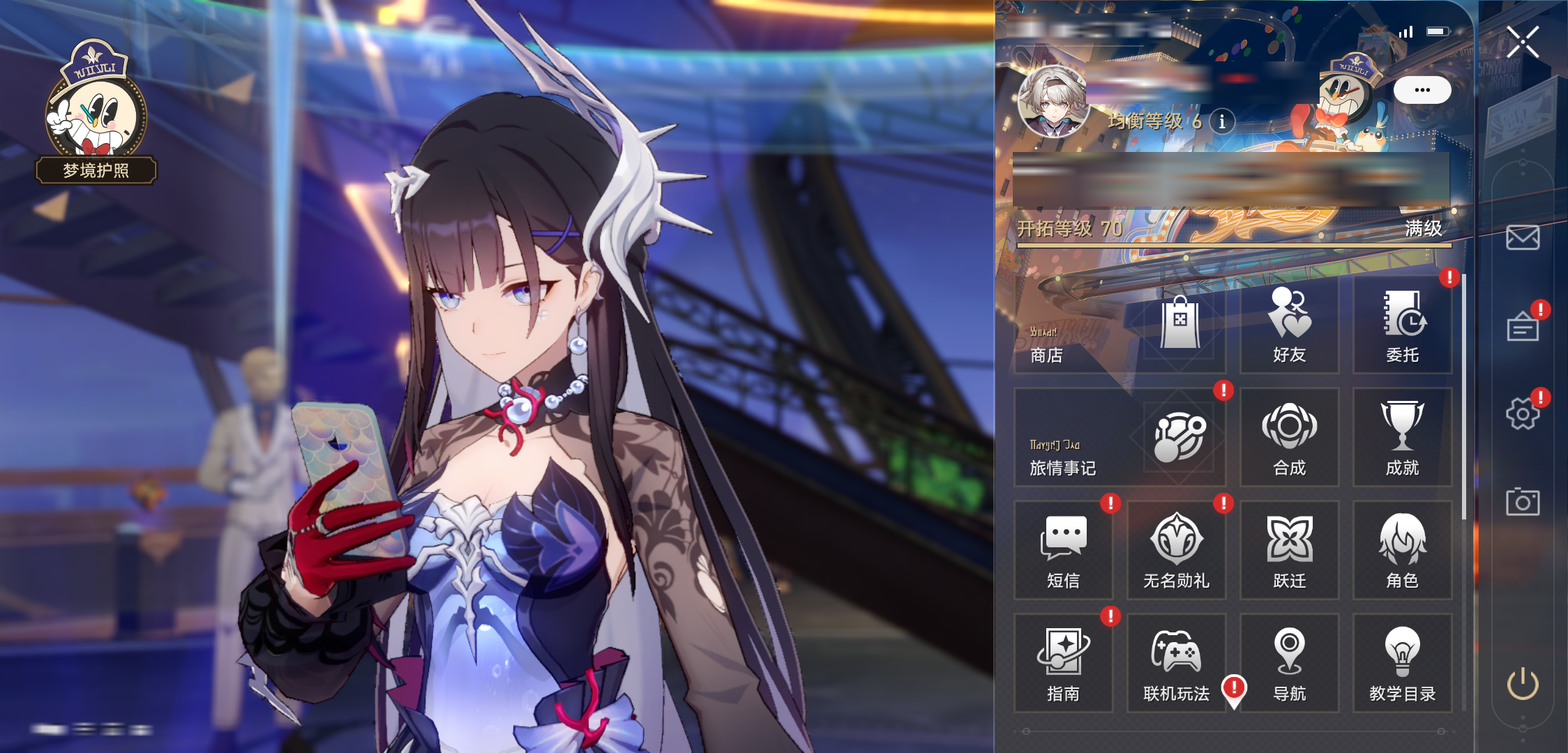Open the settings gear icon
Image resolution: width=1568 pixels, height=753 pixels.
[x=1523, y=414]
